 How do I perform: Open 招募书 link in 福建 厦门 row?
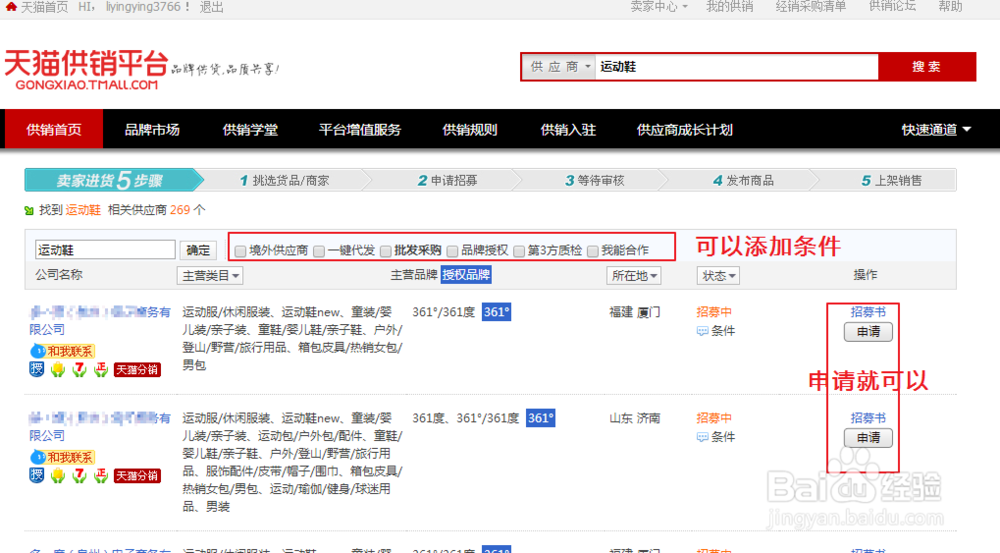[868, 312]
